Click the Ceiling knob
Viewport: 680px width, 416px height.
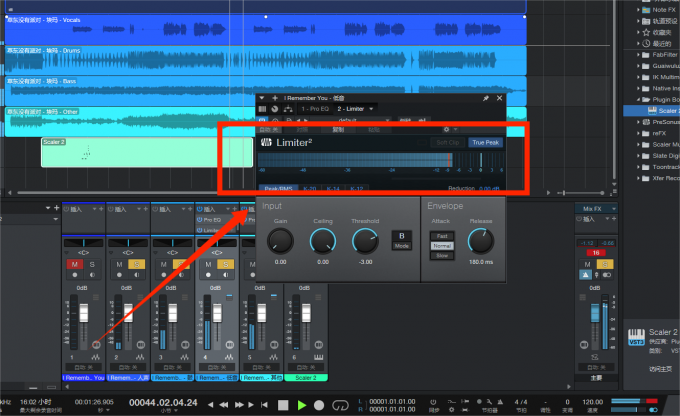(x=323, y=241)
